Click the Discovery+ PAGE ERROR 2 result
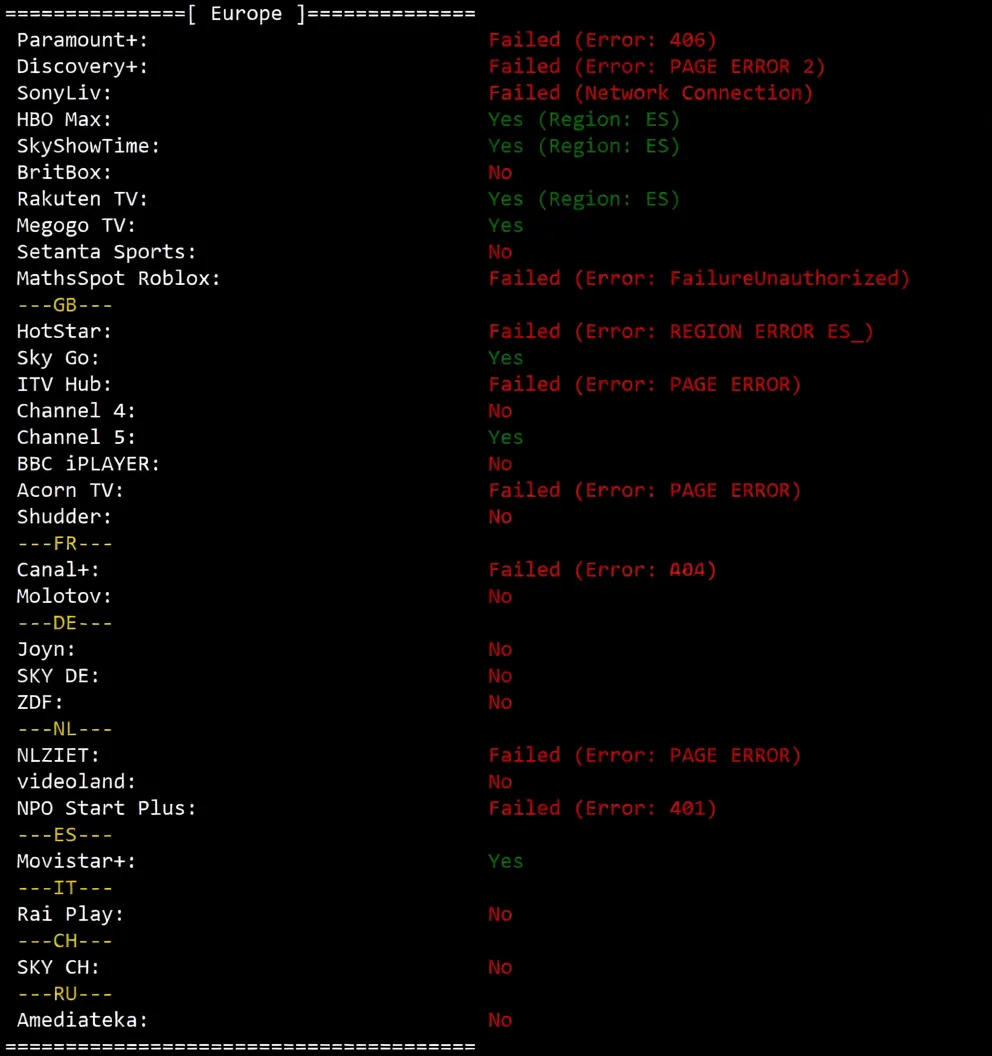This screenshot has height=1056, width=992. tap(657, 67)
